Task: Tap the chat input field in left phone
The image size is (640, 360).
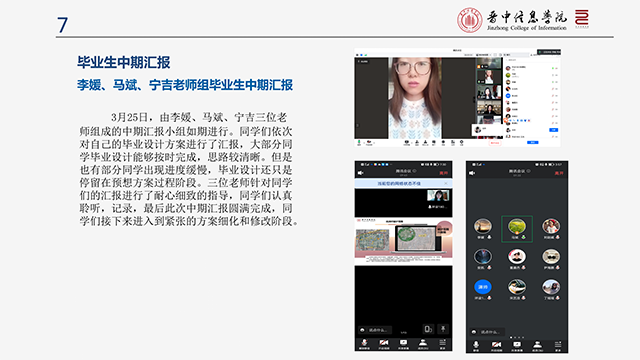Action: tap(375, 330)
